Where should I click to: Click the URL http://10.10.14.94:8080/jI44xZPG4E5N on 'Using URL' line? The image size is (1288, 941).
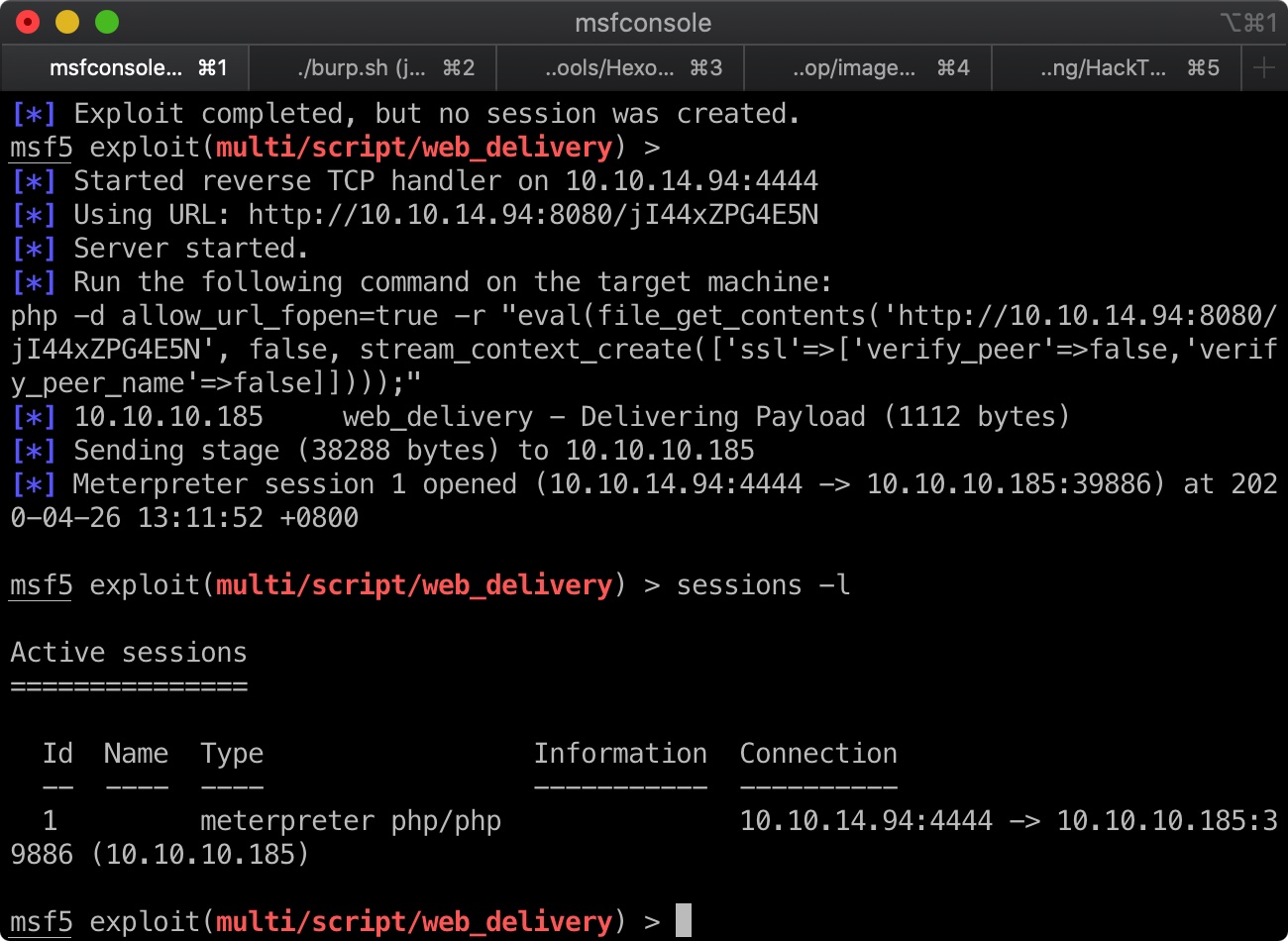click(533, 215)
